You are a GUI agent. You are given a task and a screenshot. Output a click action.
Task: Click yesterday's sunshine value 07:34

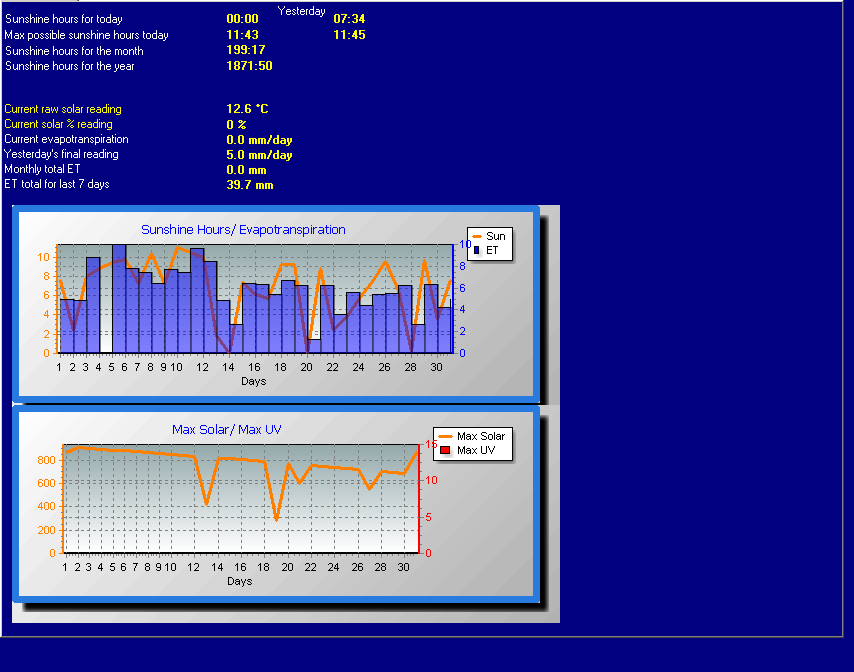(x=349, y=19)
